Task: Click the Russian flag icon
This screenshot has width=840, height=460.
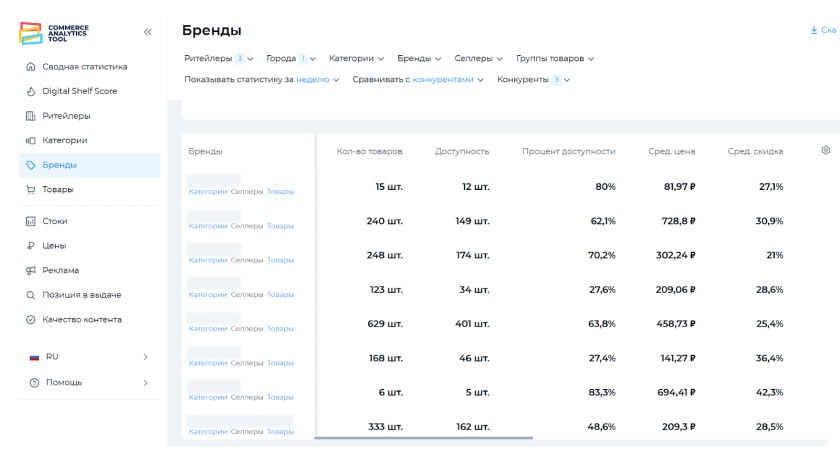Action: 34,357
